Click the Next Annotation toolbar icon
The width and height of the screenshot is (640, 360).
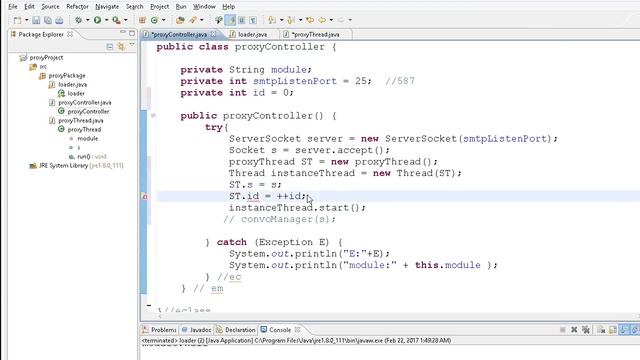coord(272,20)
